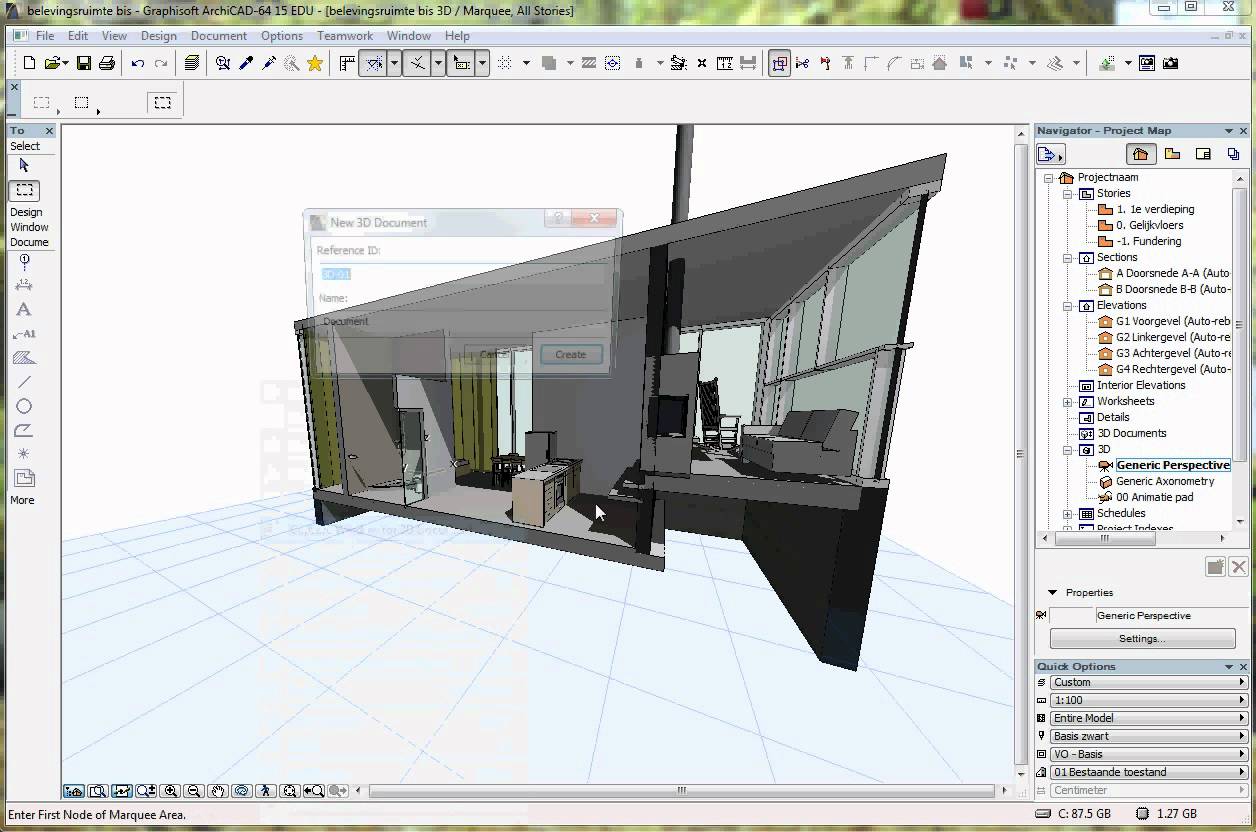Open the Options menu
This screenshot has height=832, width=1256.
coord(282,36)
